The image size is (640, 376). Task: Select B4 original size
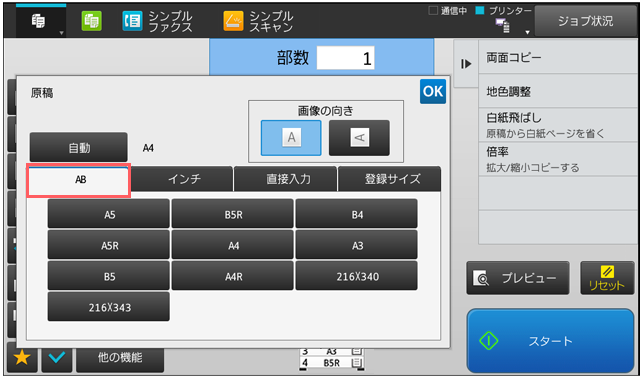[356, 214]
